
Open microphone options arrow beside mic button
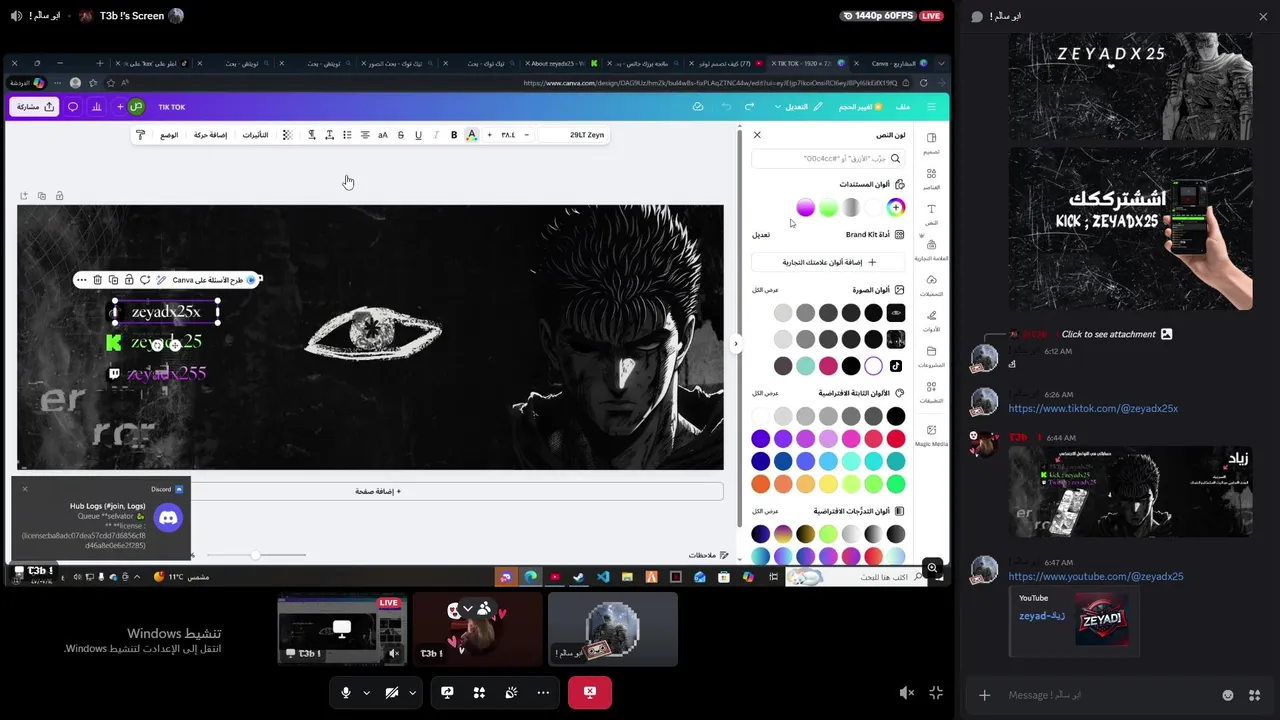[x=366, y=693]
